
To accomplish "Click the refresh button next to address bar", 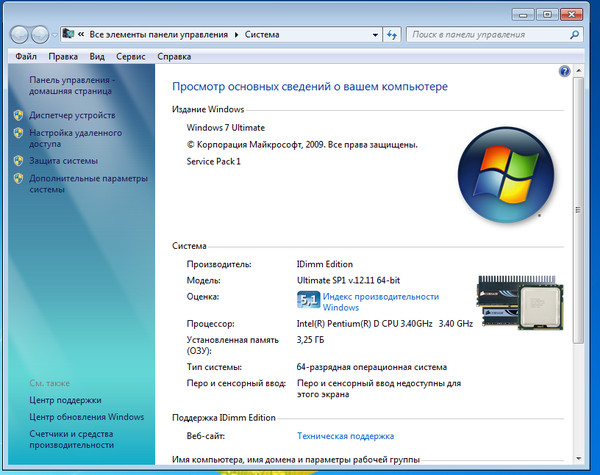I will coord(392,35).
